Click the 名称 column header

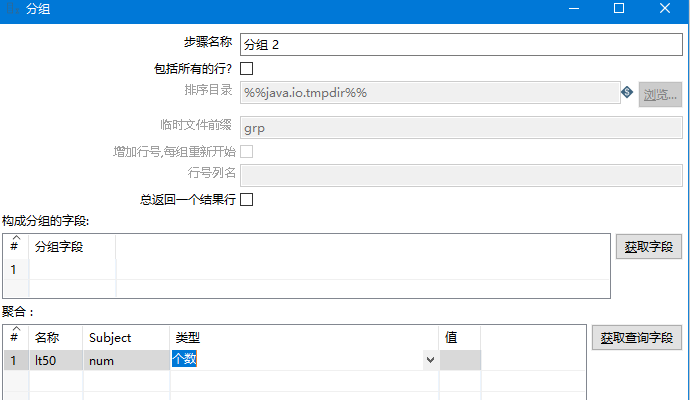(55, 338)
